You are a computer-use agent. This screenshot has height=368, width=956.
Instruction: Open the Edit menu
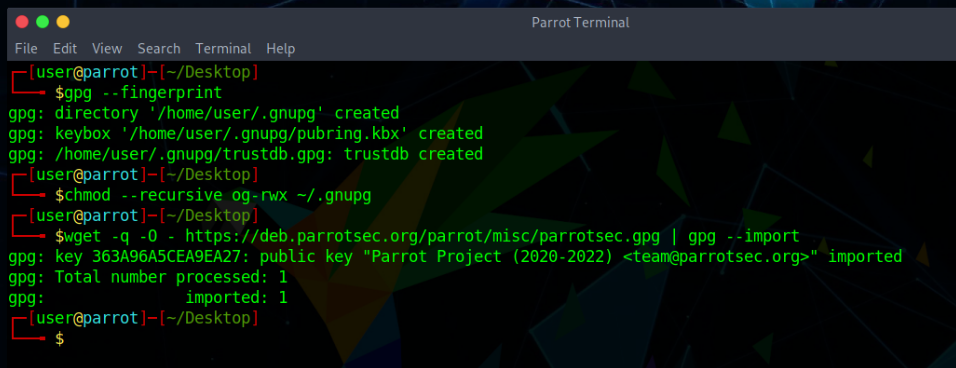[65, 49]
